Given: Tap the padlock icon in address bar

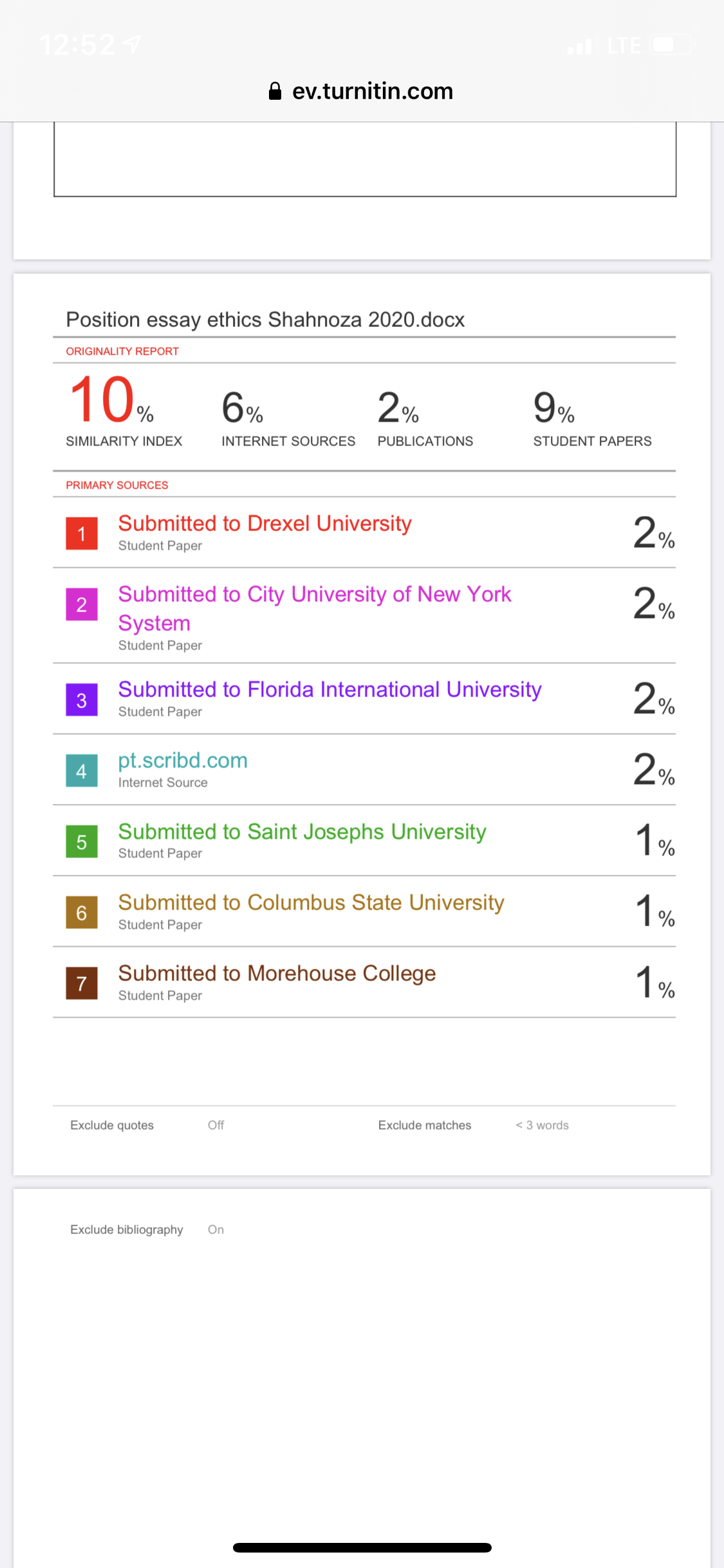Looking at the screenshot, I should 275,91.
